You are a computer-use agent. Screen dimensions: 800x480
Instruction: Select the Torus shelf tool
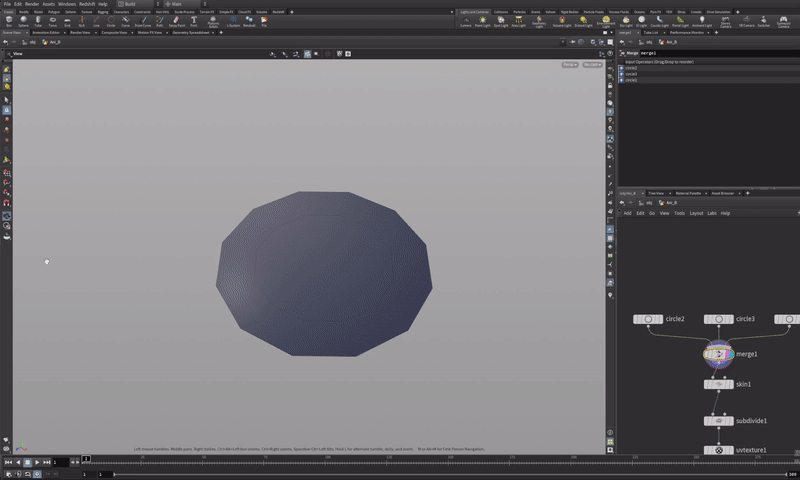pos(53,21)
